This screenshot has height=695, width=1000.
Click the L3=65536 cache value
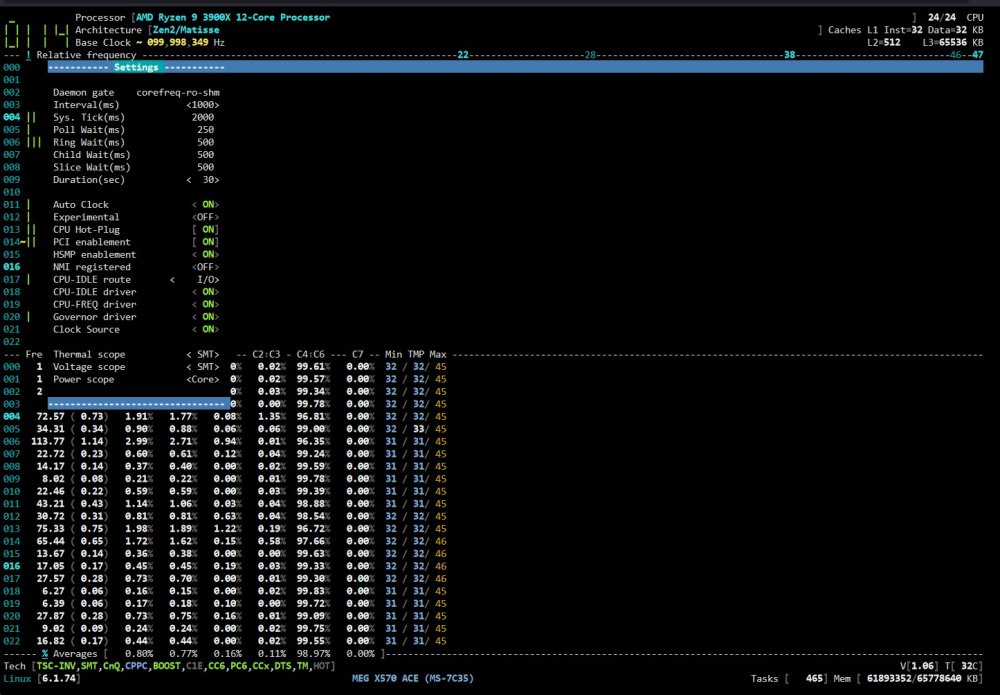coord(947,43)
